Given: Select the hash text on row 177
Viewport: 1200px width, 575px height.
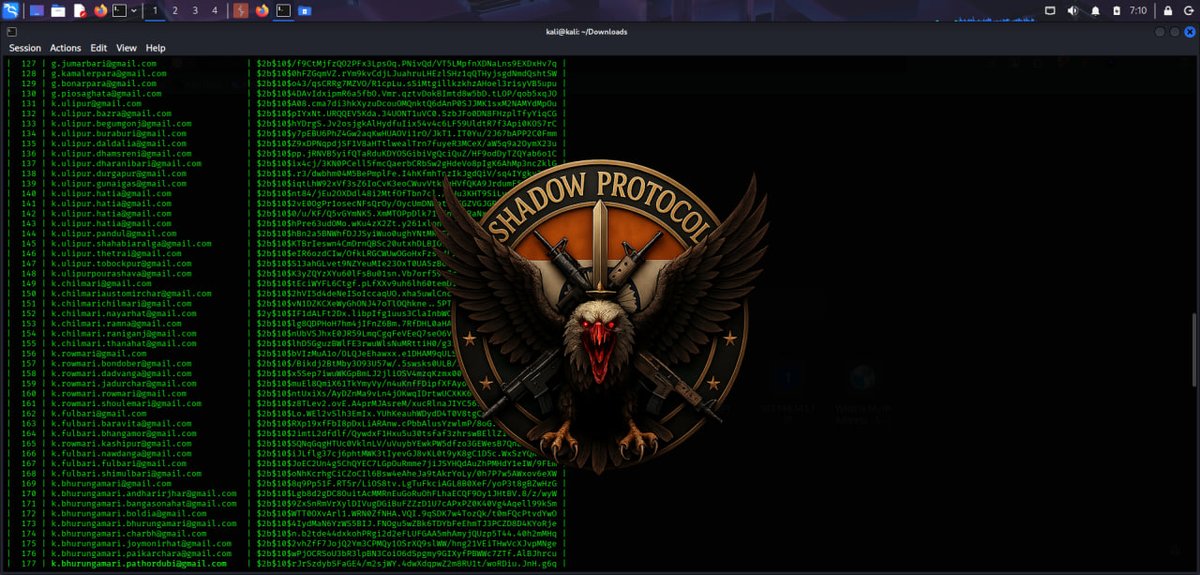Looking at the screenshot, I should [x=407, y=563].
